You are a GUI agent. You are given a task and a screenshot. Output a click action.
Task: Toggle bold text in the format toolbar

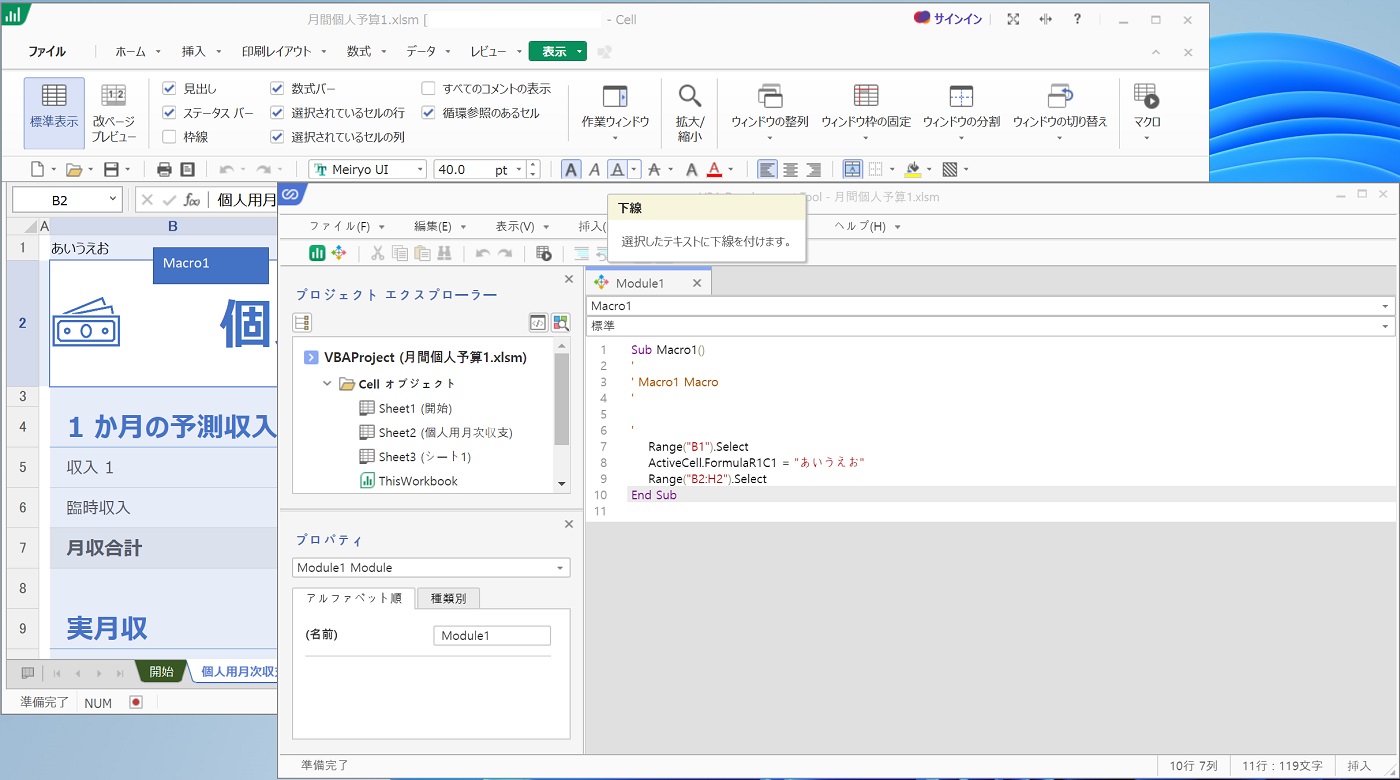pyautogui.click(x=571, y=170)
